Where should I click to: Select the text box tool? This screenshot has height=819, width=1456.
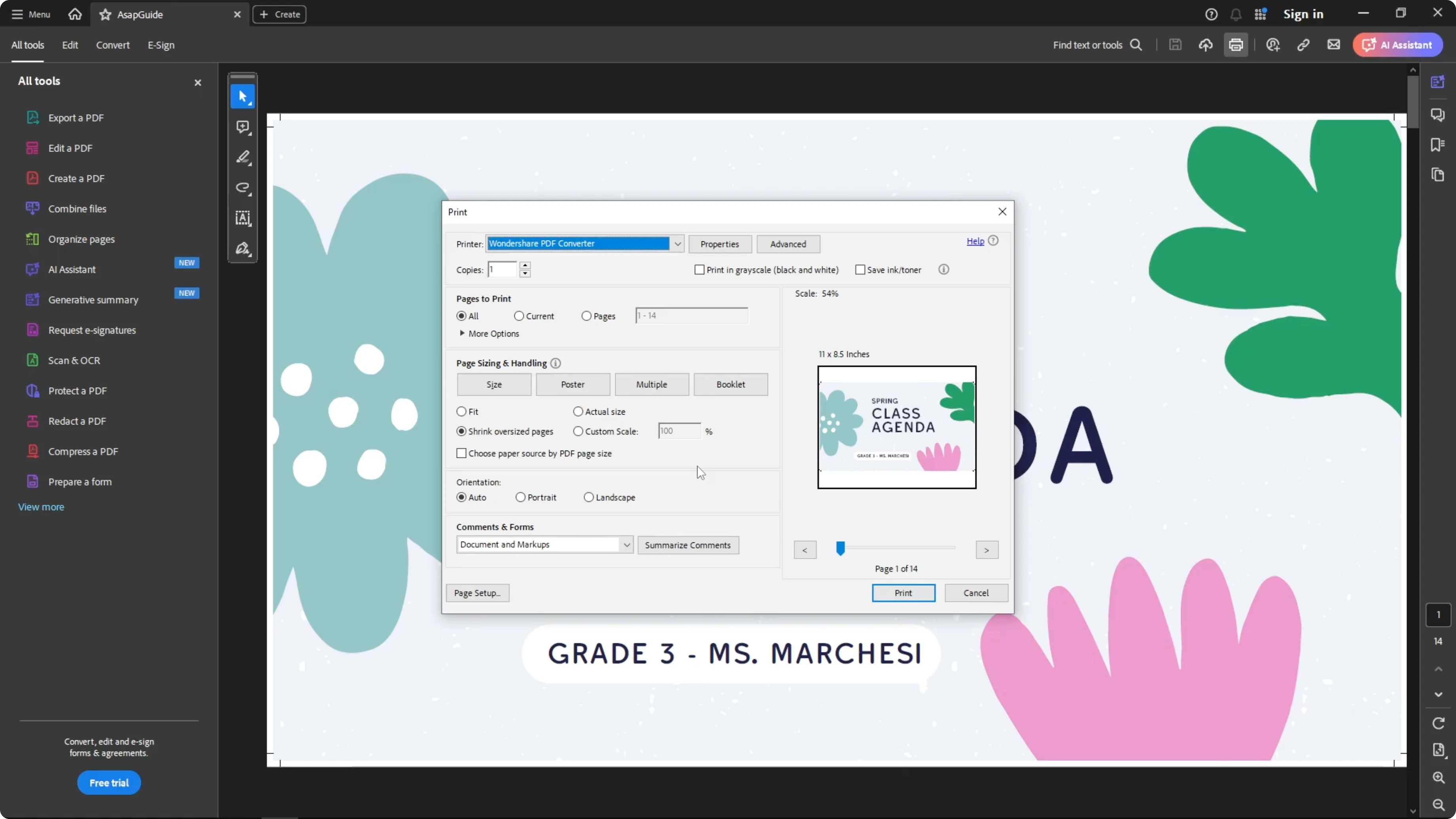(243, 218)
